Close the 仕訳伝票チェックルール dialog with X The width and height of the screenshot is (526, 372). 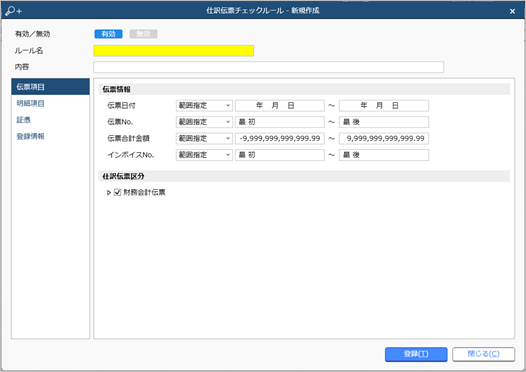pos(512,11)
